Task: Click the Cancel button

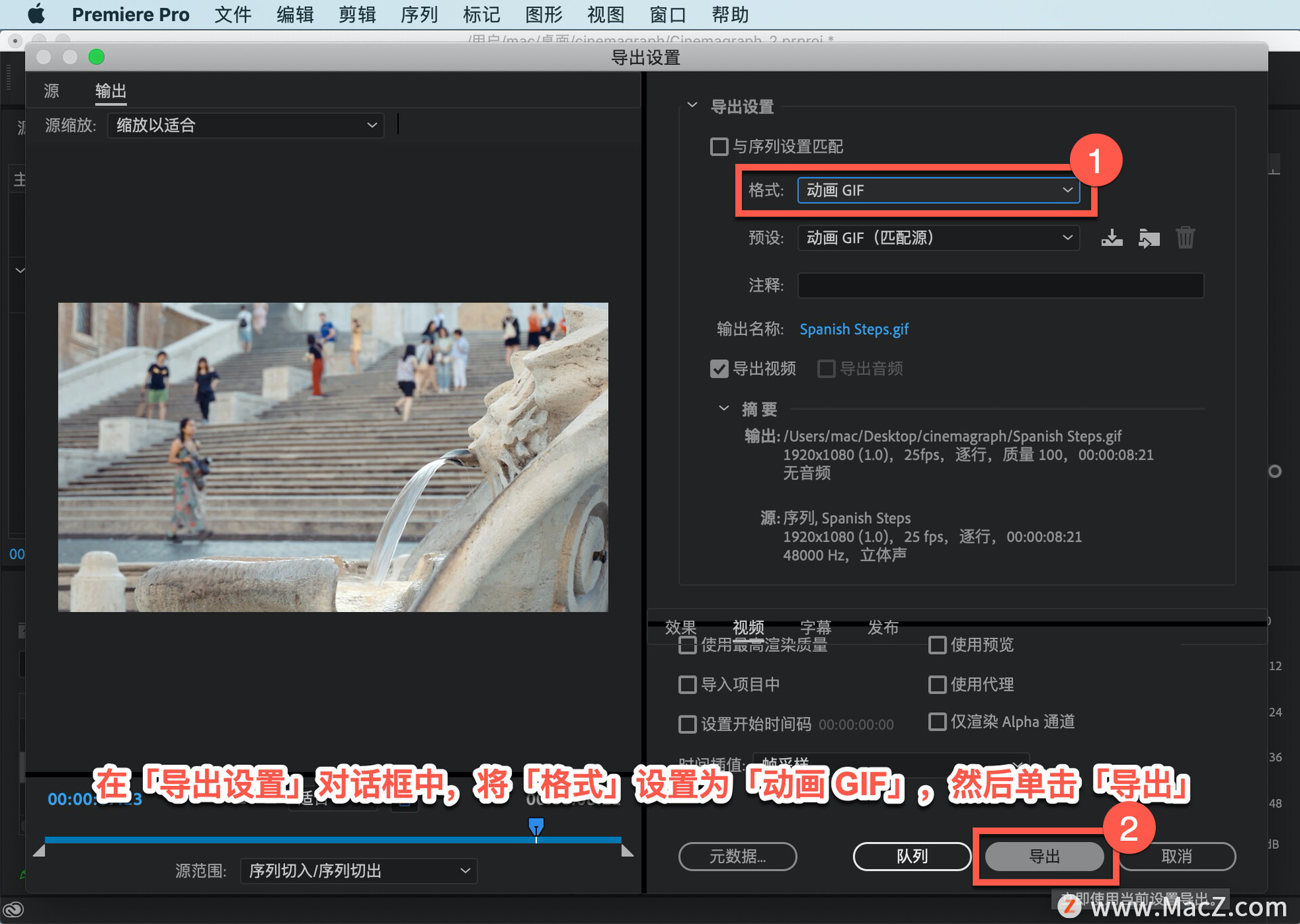Action: pos(1177,856)
